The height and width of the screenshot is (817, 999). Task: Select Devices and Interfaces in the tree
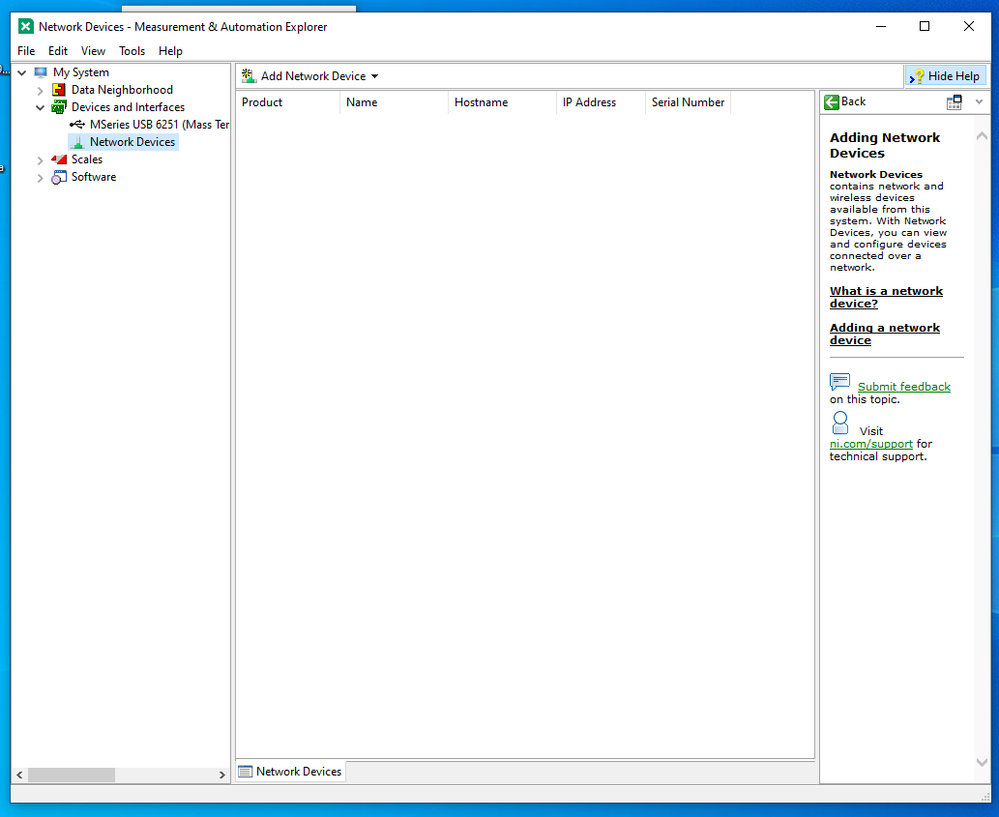coord(128,107)
